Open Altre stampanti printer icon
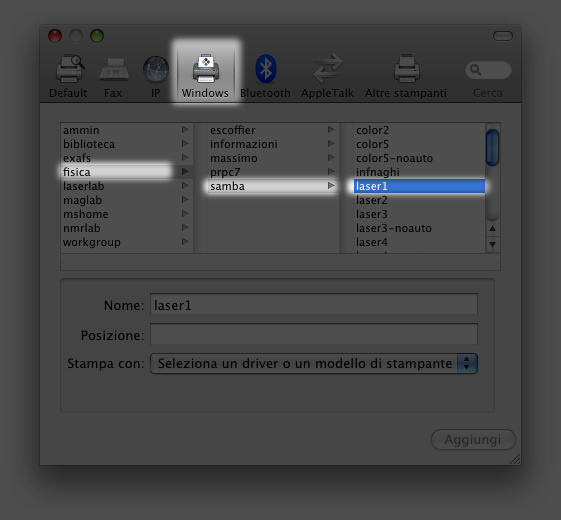This screenshot has height=520, width=561. click(407, 68)
